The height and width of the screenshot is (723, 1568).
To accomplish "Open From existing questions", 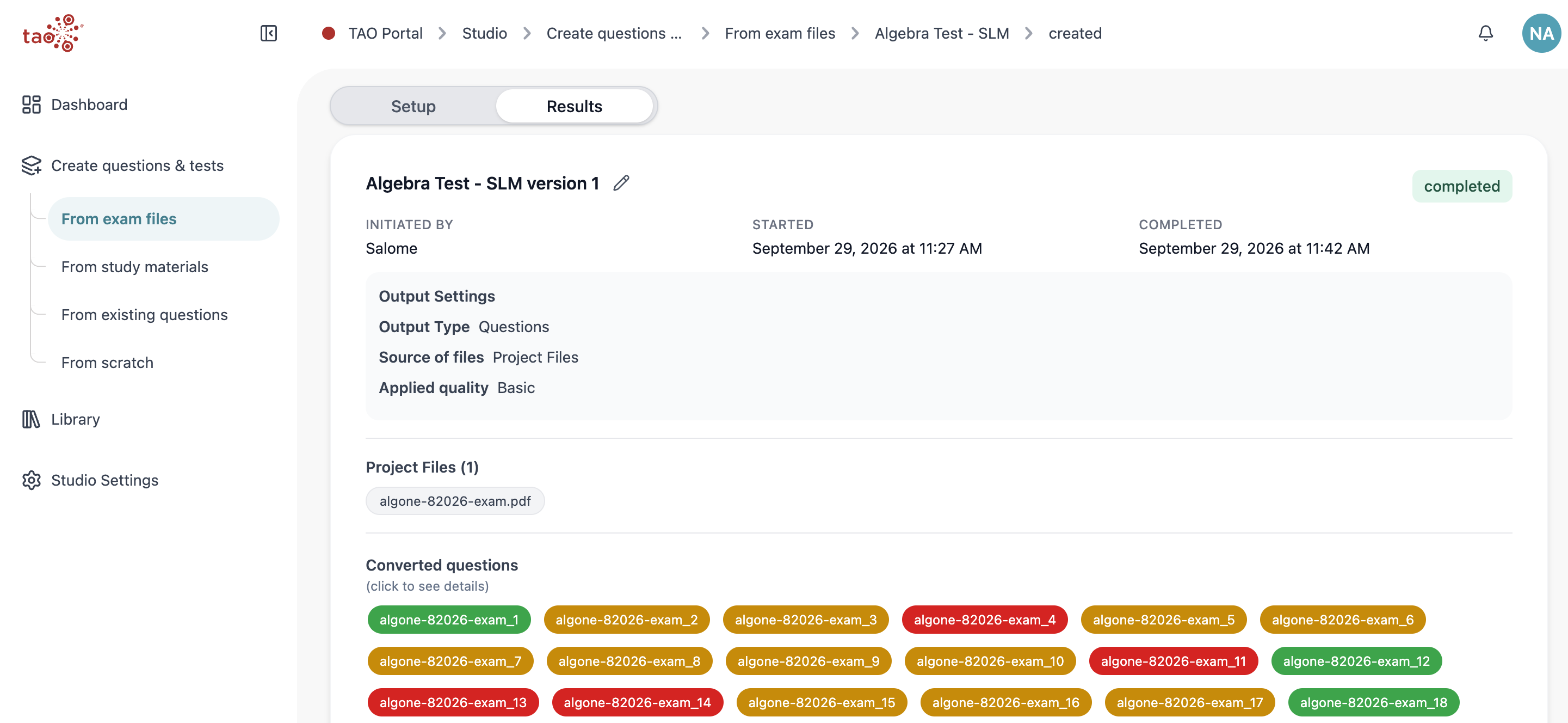I will [144, 315].
